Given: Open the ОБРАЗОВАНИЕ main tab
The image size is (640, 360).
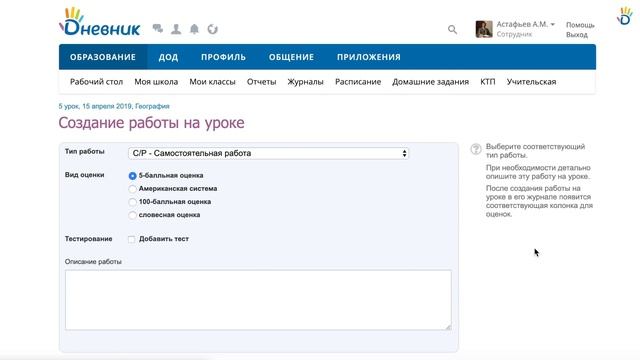Looking at the screenshot, I should [x=103, y=57].
